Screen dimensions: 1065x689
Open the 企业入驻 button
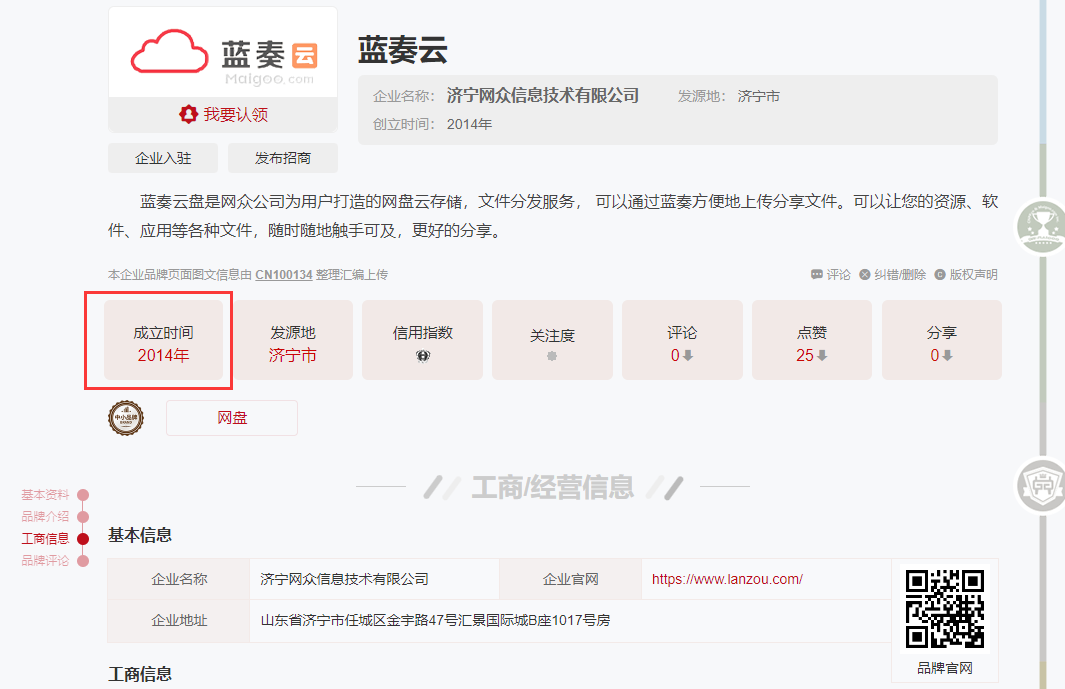pos(163,158)
